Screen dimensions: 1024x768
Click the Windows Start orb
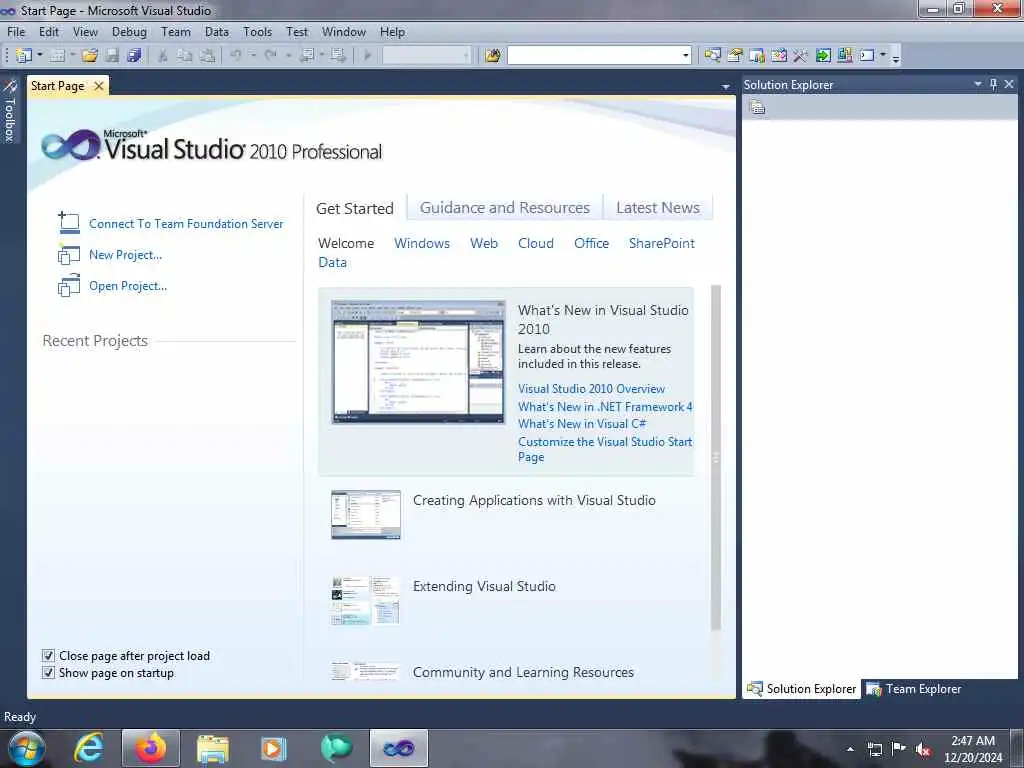(x=27, y=748)
